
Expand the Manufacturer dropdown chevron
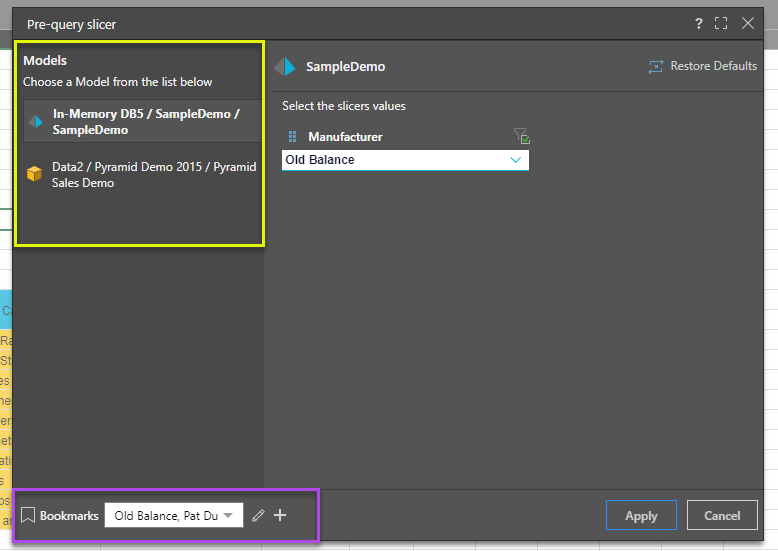516,160
